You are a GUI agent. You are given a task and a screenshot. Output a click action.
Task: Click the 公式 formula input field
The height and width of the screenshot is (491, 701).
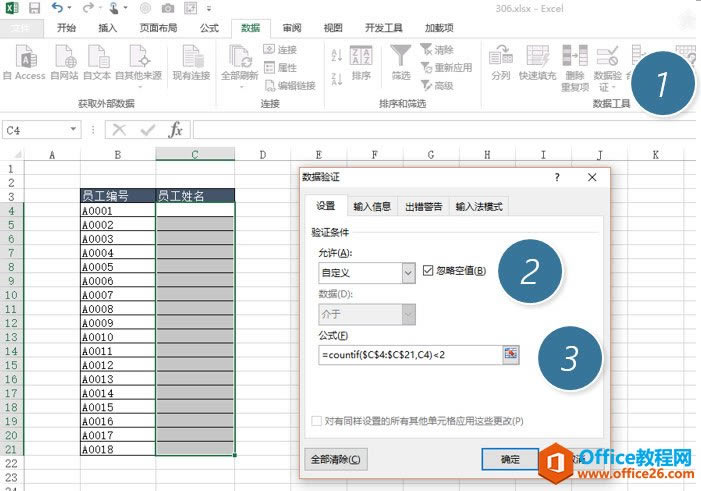pyautogui.click(x=408, y=354)
